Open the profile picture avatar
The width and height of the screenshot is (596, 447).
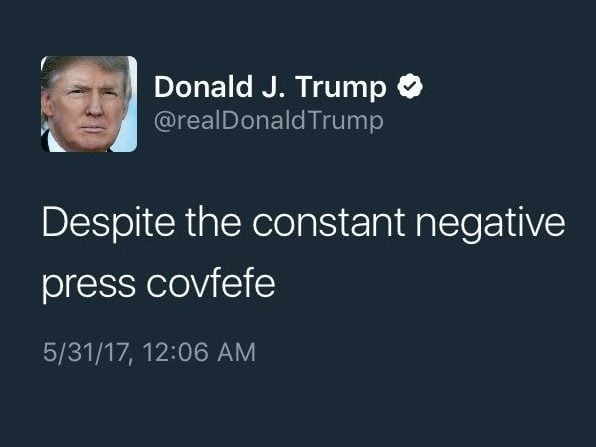point(89,104)
